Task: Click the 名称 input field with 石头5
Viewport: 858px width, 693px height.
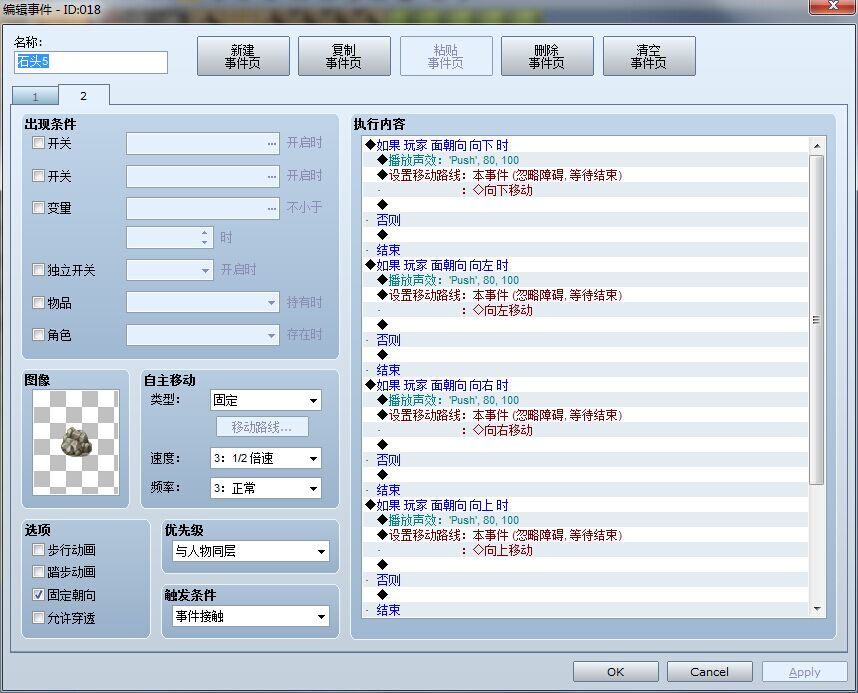Action: tap(91, 62)
